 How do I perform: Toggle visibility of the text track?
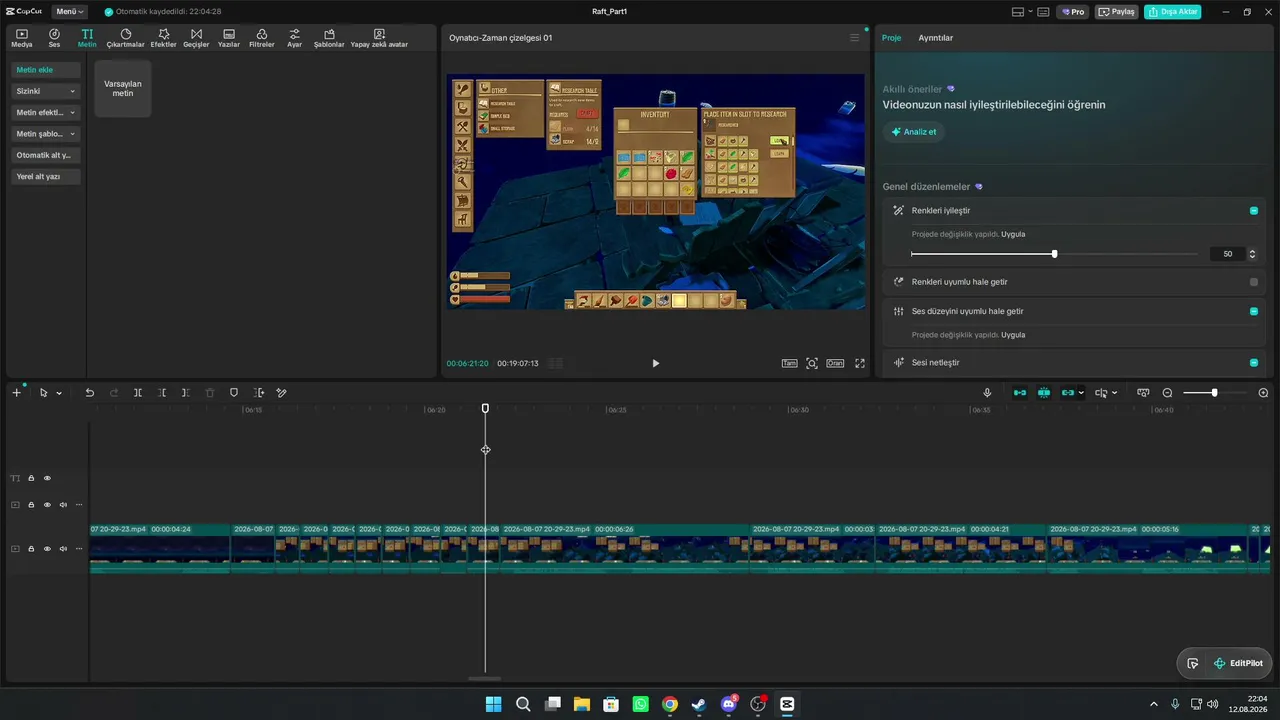pos(47,478)
